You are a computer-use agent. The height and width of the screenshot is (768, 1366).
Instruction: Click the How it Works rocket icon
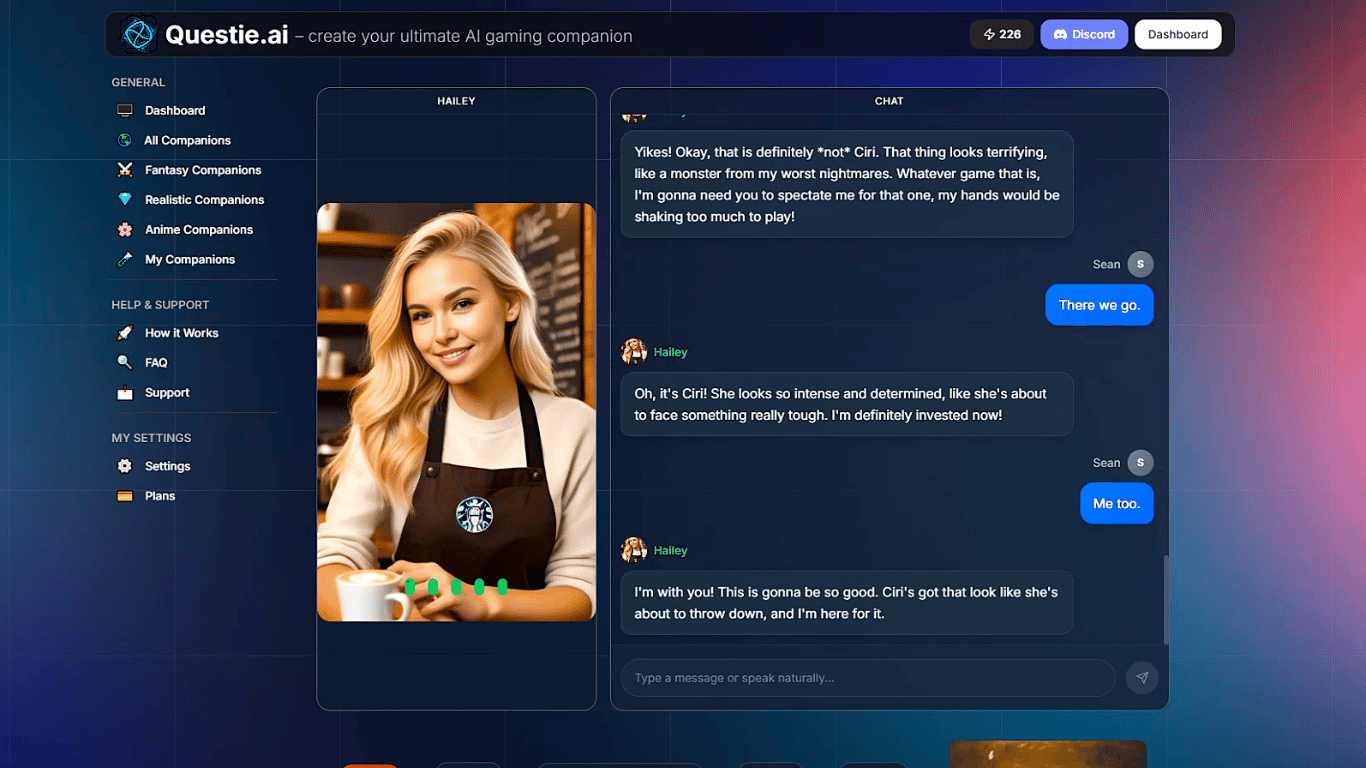(x=124, y=333)
